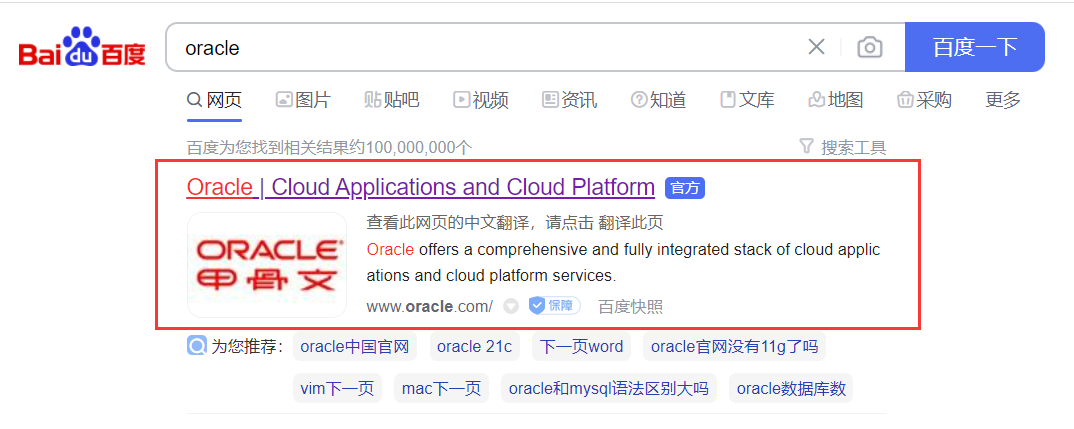Open the 文库 tab
1074x429 pixels.
click(747, 100)
